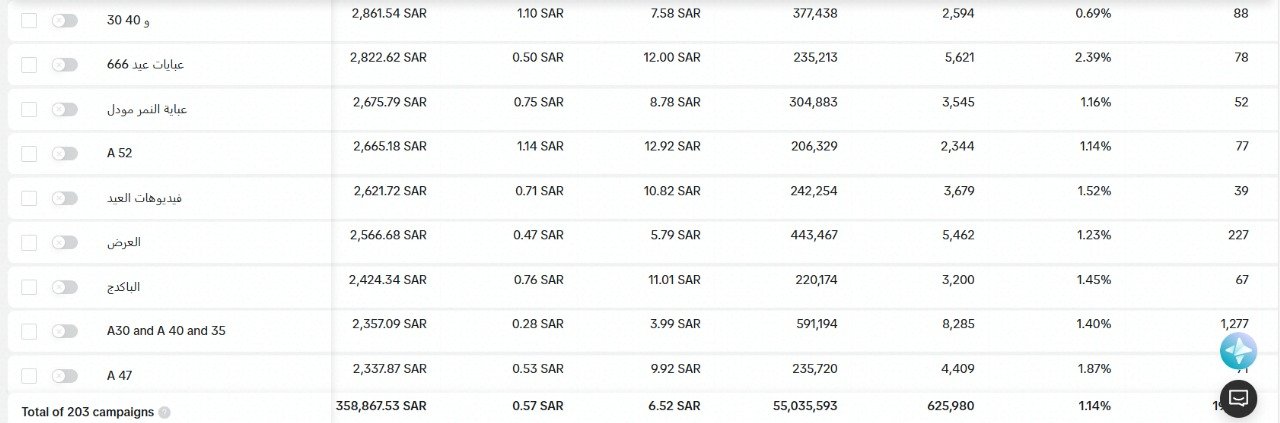Viewport: 1280px width, 423px height.
Task: Switch the العرض campaign on or off
Action: pyautogui.click(x=65, y=242)
